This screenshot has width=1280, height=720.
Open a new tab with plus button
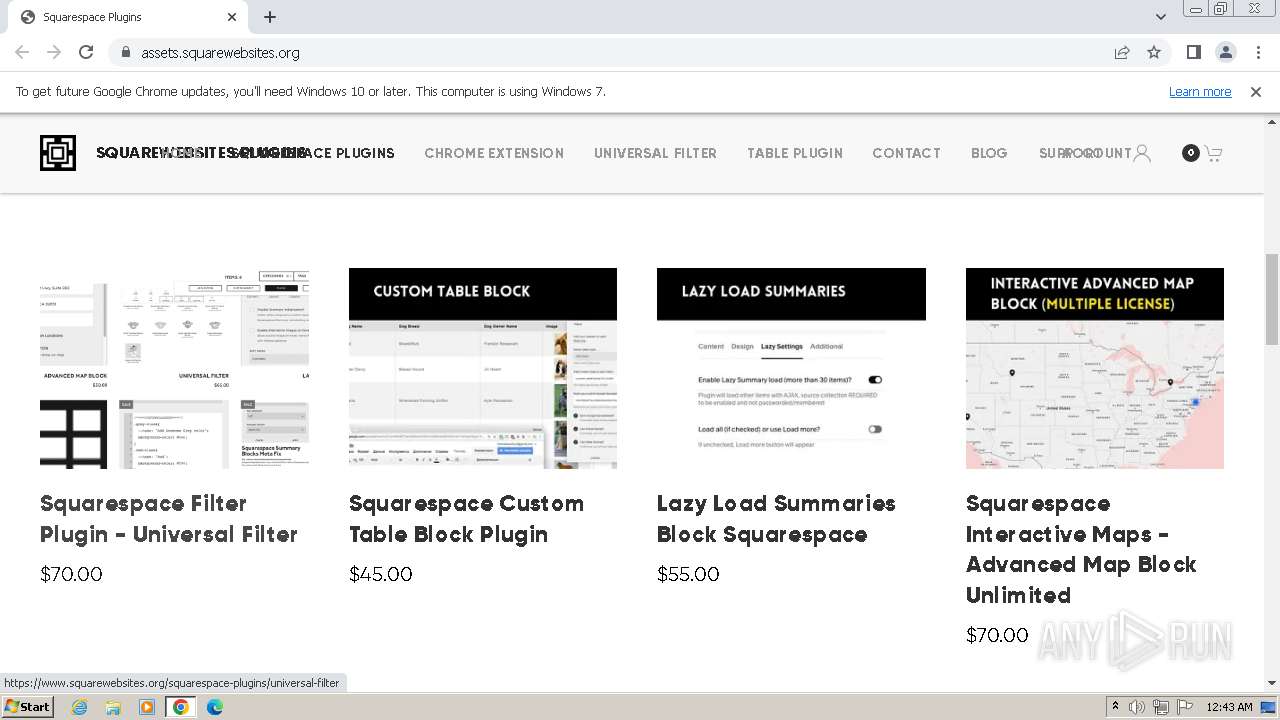click(270, 17)
